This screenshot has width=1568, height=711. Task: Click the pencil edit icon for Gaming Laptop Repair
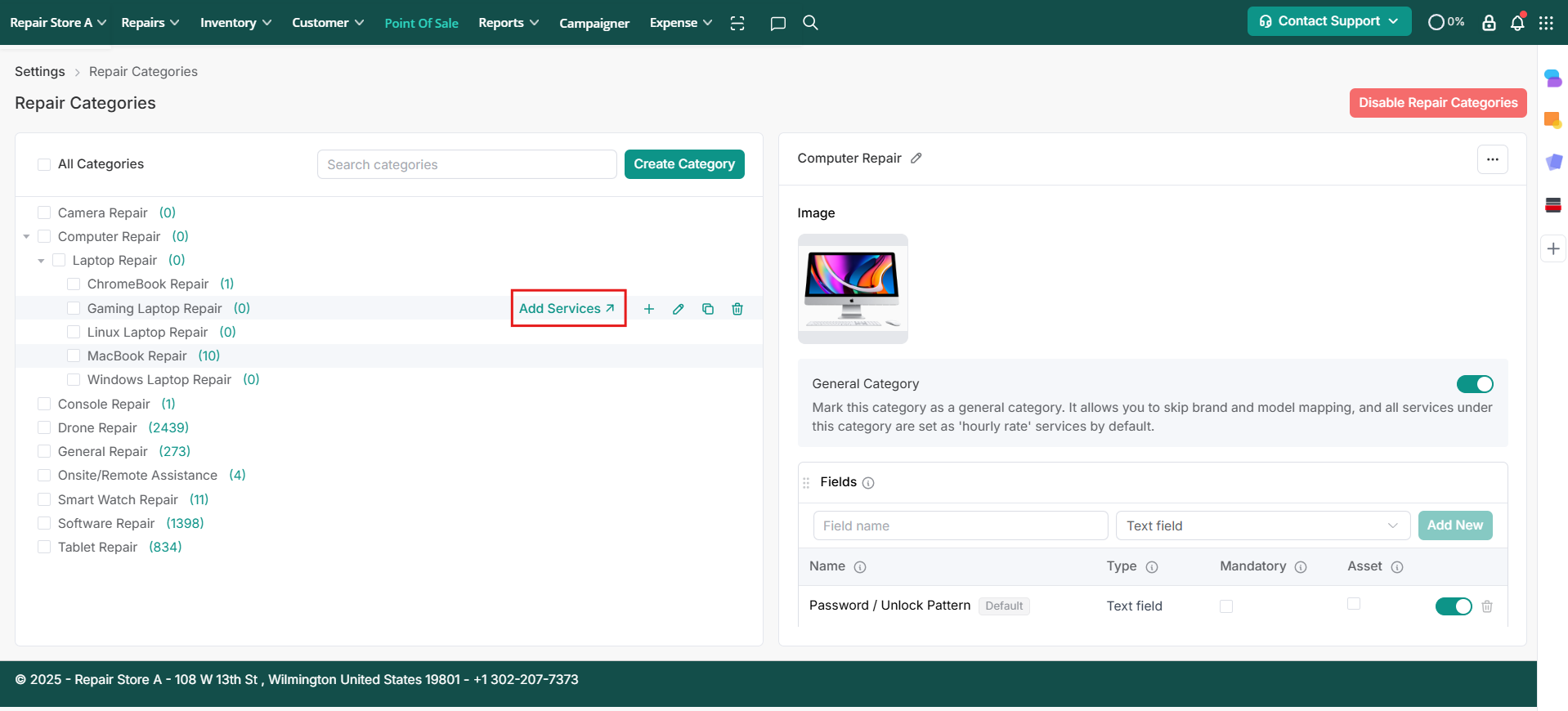coord(679,309)
